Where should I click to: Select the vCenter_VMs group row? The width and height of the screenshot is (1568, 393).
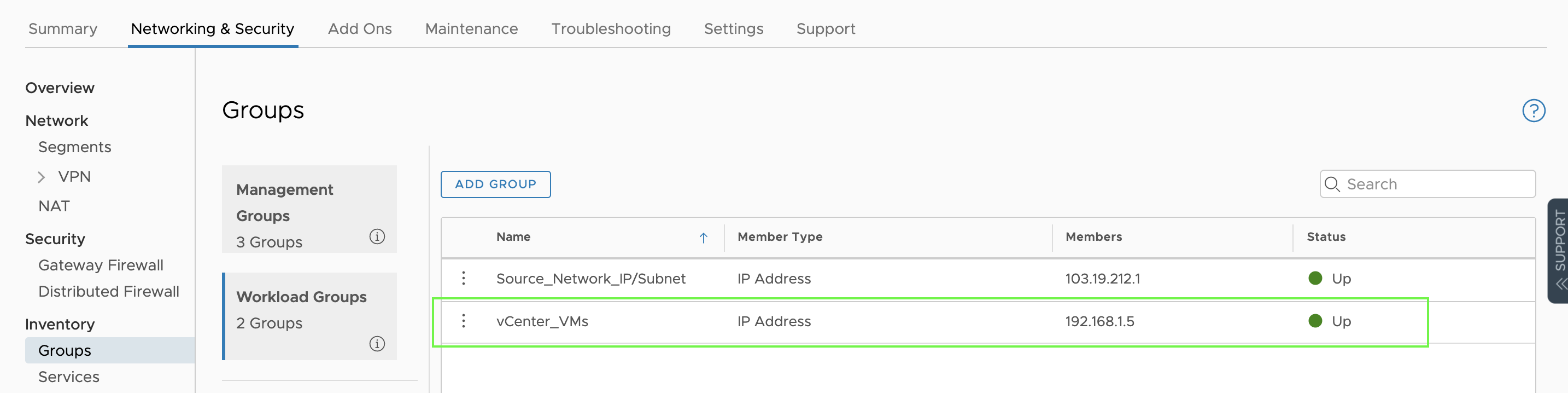(x=852, y=321)
